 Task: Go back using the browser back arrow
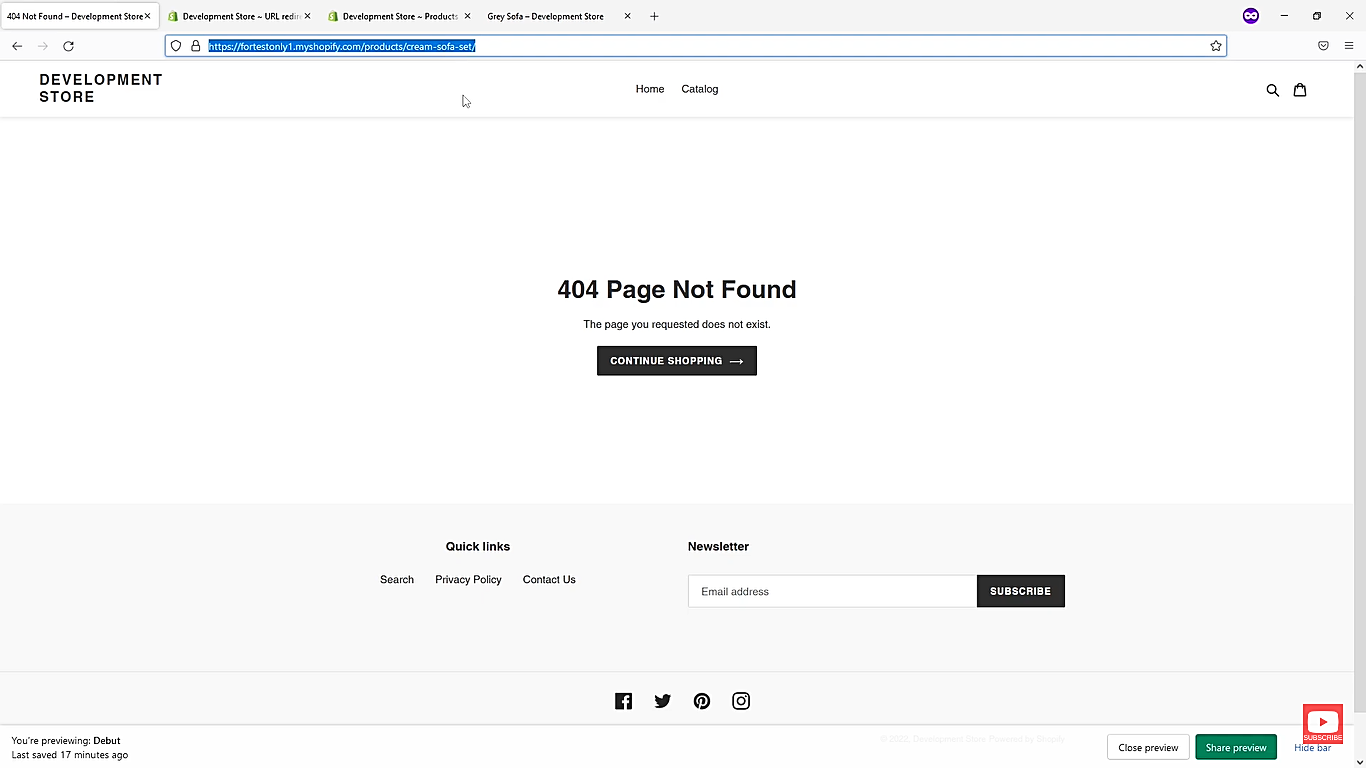[x=17, y=46]
